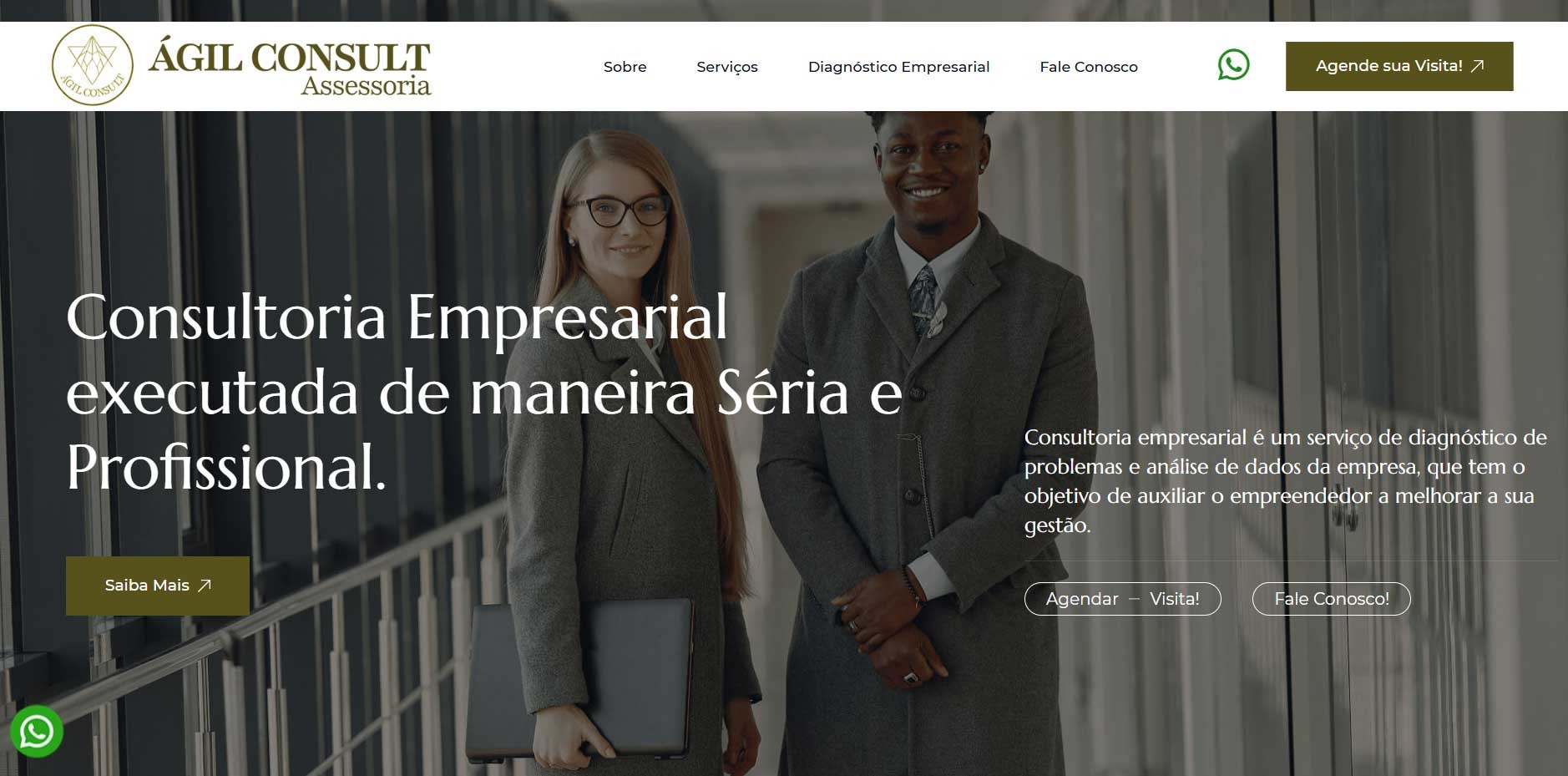Click the Agende sua Visita! button
1568x776 pixels.
1399,66
